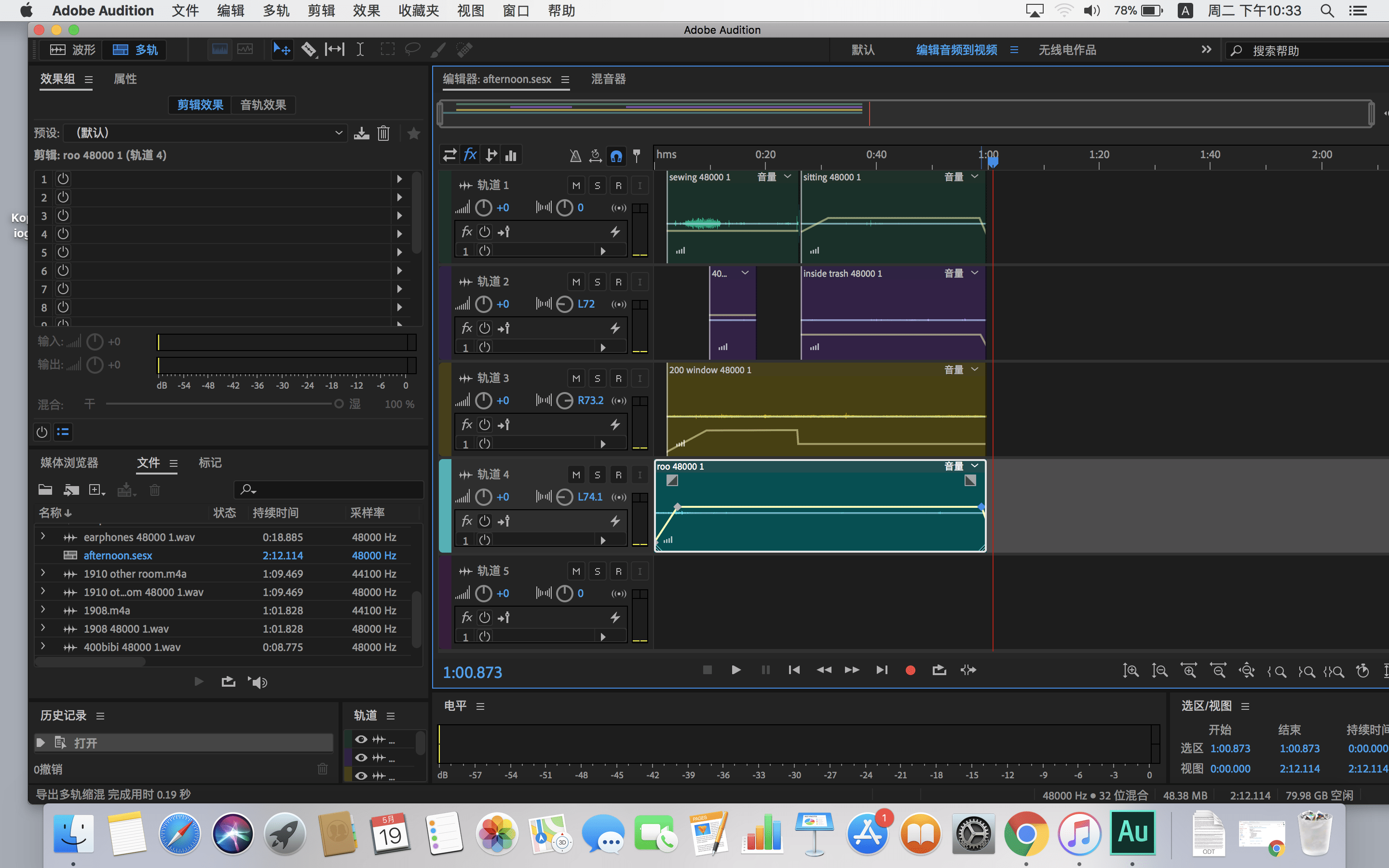Adjust Track 1 volume knob
The image size is (1389, 868).
[x=484, y=207]
